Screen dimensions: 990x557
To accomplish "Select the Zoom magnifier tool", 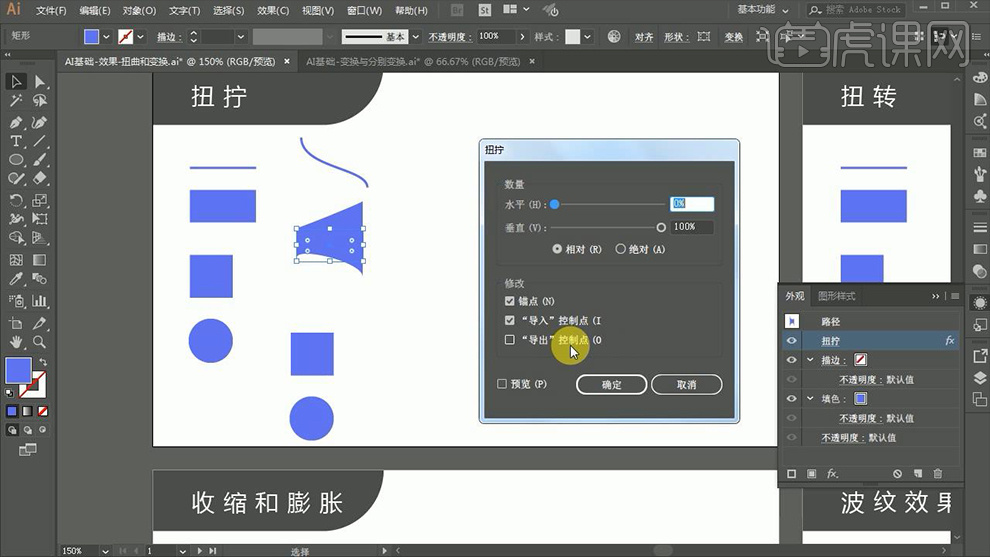I will tap(40, 342).
